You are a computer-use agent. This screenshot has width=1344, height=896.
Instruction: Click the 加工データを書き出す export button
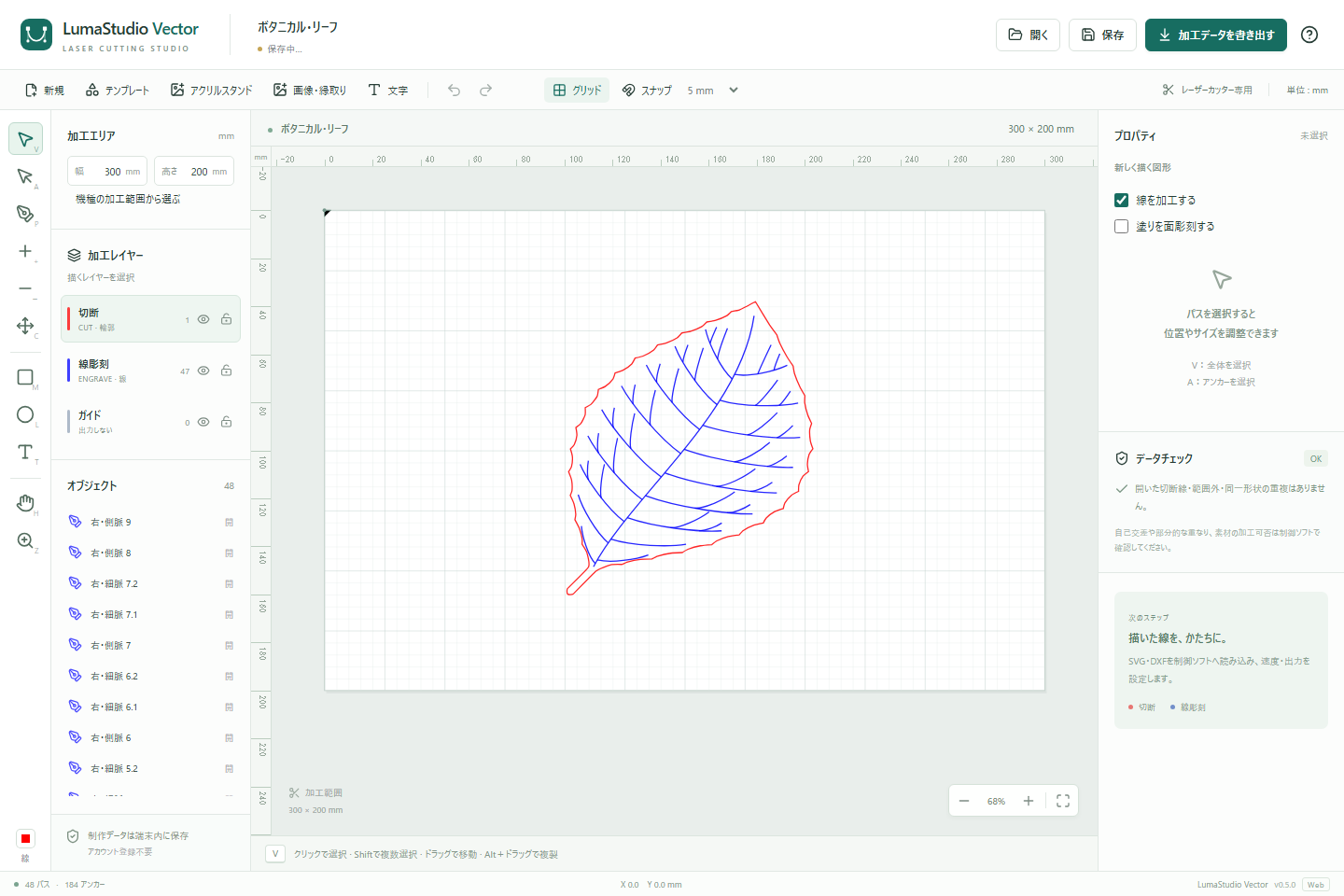pyautogui.click(x=1216, y=35)
